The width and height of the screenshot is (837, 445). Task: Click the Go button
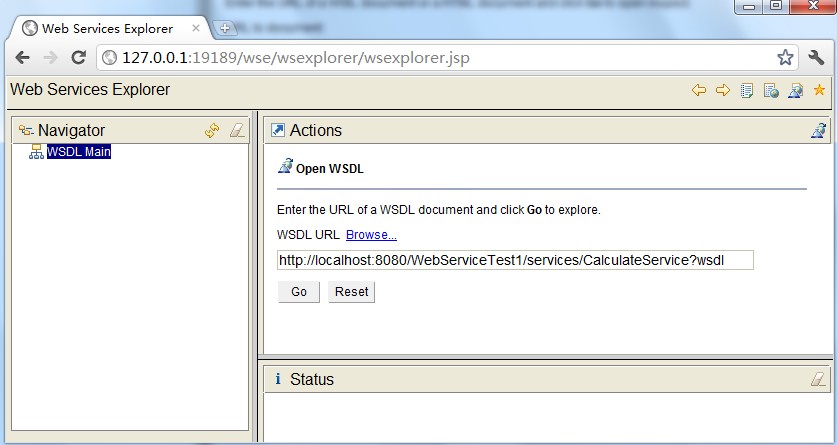pyautogui.click(x=298, y=292)
